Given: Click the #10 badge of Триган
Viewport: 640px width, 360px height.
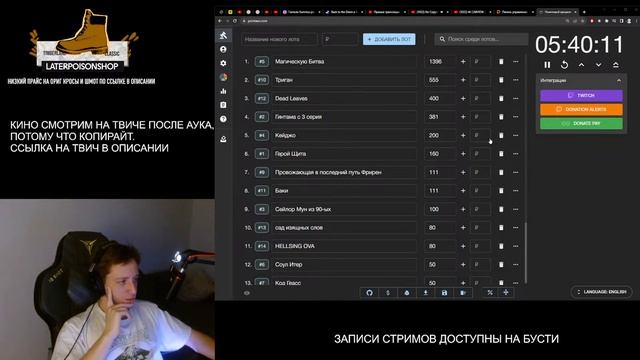Looking at the screenshot, I should tap(262, 80).
